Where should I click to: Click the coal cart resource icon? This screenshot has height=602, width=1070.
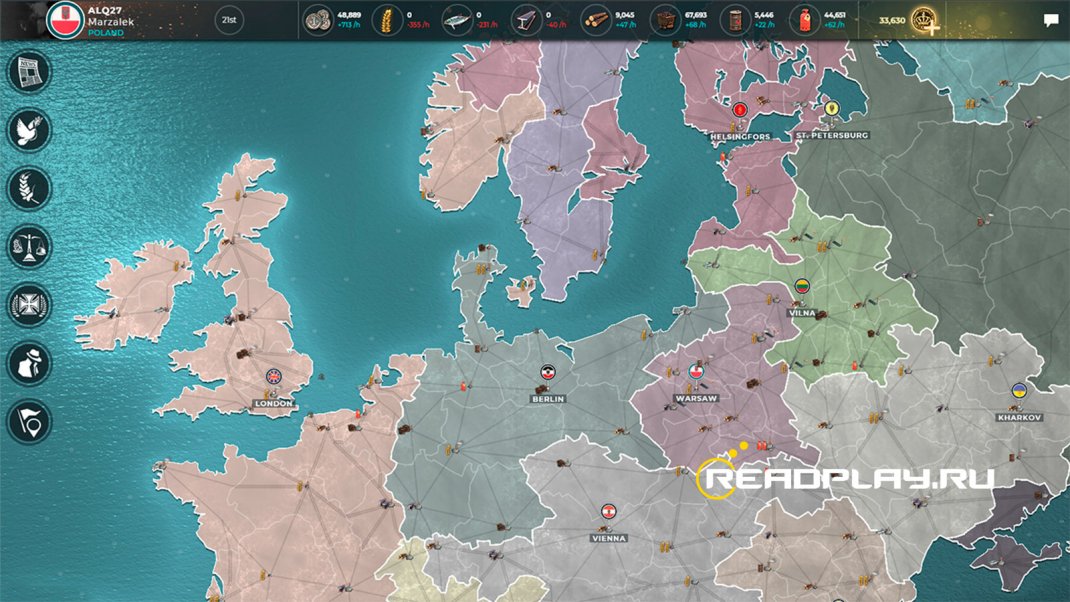coord(665,20)
